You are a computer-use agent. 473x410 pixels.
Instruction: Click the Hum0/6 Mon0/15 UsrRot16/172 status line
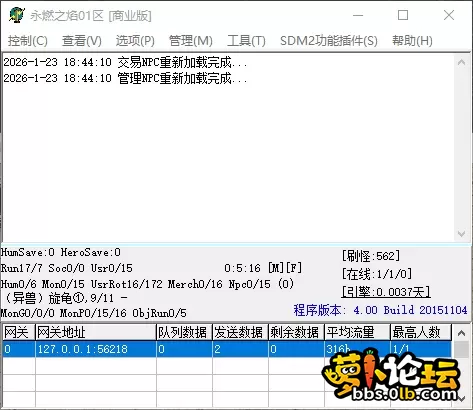pos(147,284)
